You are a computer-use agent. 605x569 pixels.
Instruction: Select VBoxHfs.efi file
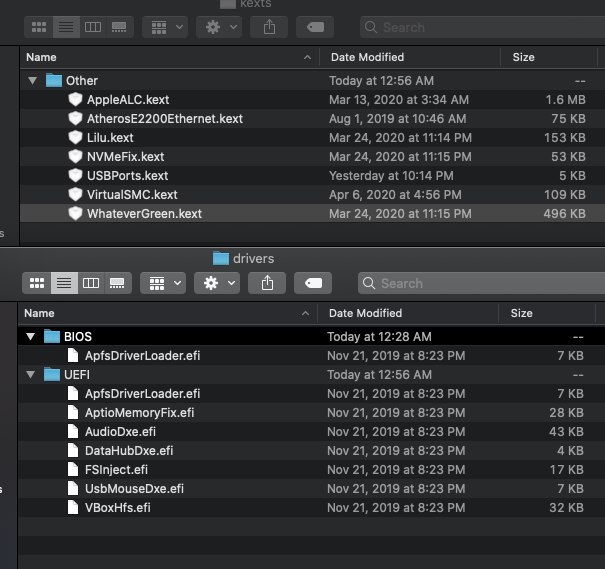[311, 507]
